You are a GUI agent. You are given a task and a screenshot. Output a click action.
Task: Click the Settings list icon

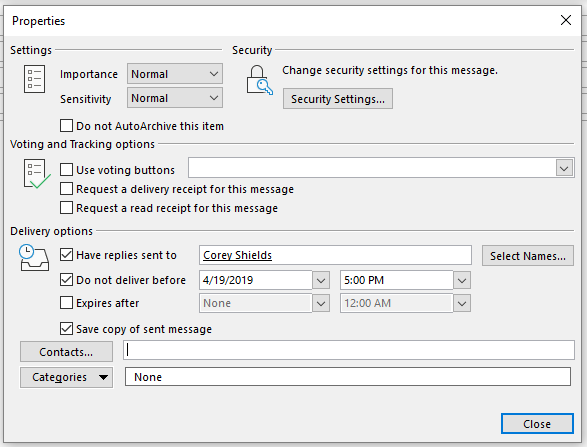click(x=34, y=79)
